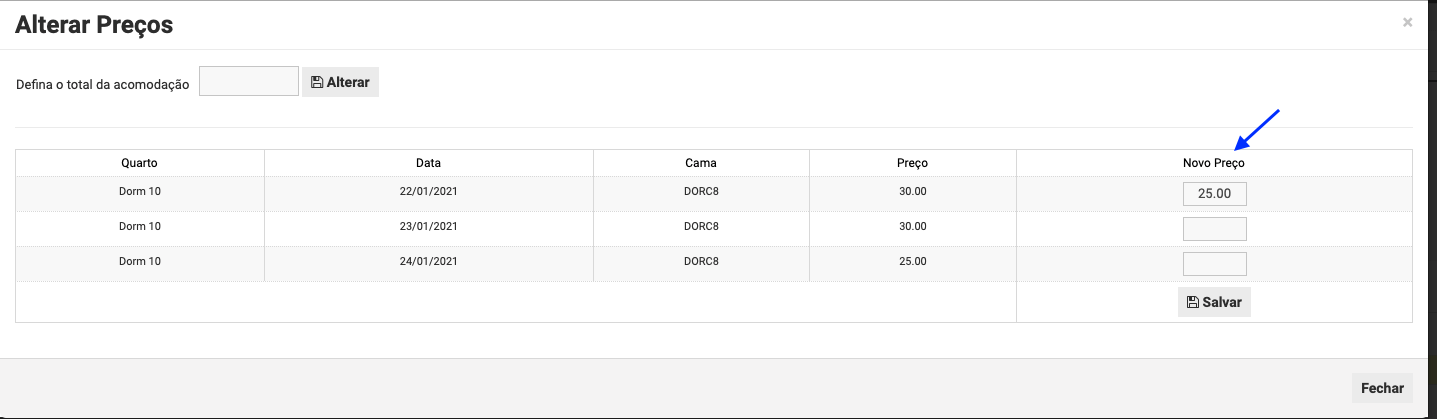Click the Novo Preço field showing 25.00
The width and height of the screenshot is (1437, 419).
coord(1214,193)
